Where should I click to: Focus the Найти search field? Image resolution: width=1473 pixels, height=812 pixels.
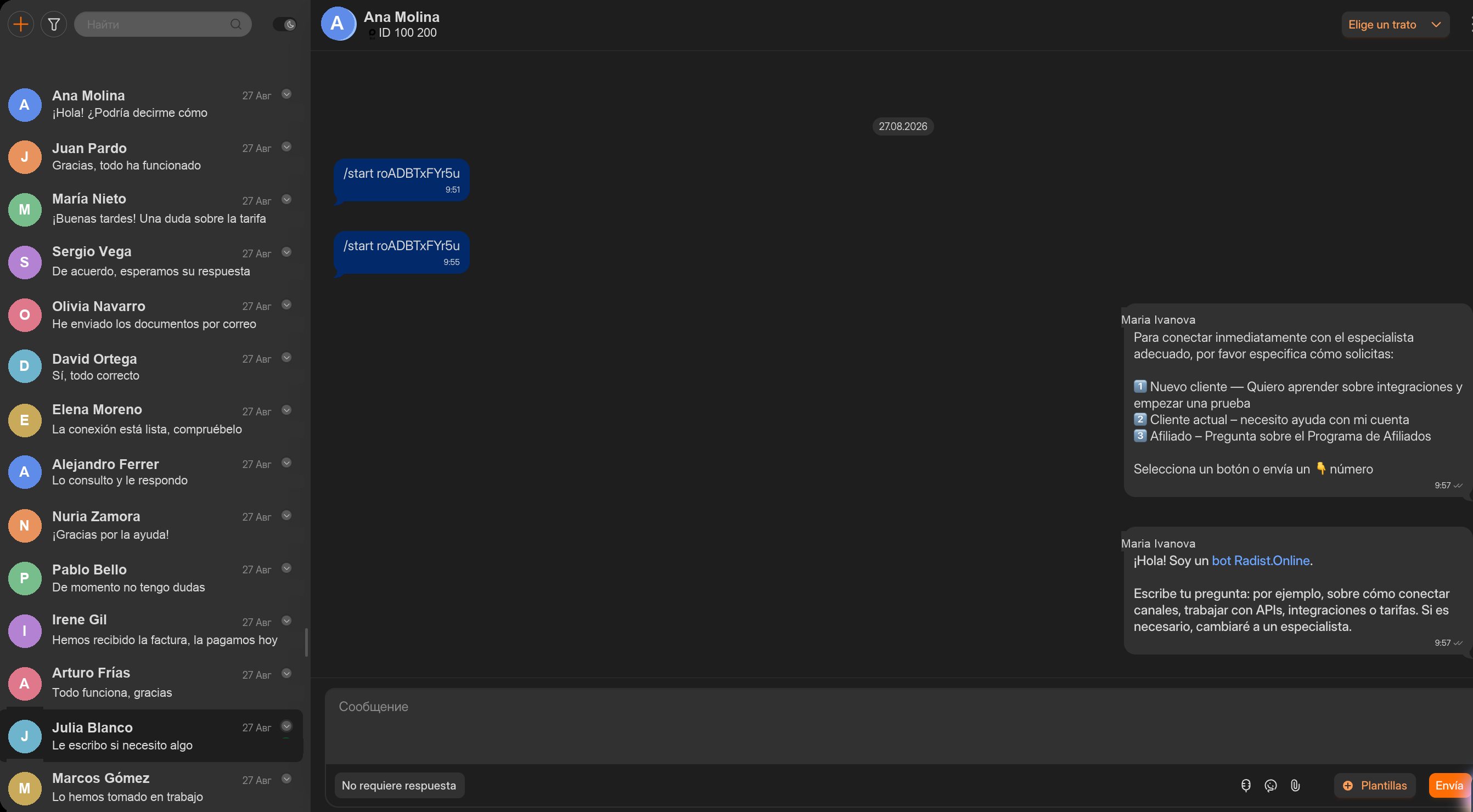tap(162, 24)
